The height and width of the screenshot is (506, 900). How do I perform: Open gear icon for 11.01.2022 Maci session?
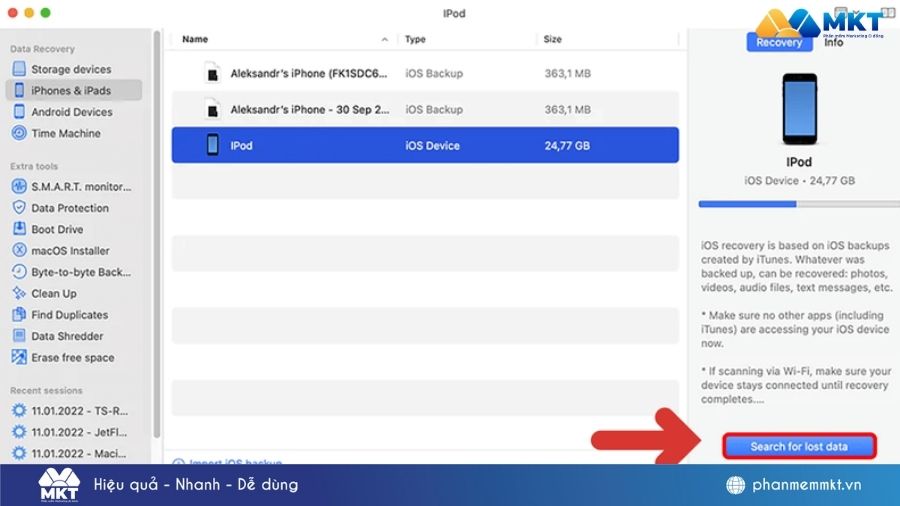(x=19, y=453)
